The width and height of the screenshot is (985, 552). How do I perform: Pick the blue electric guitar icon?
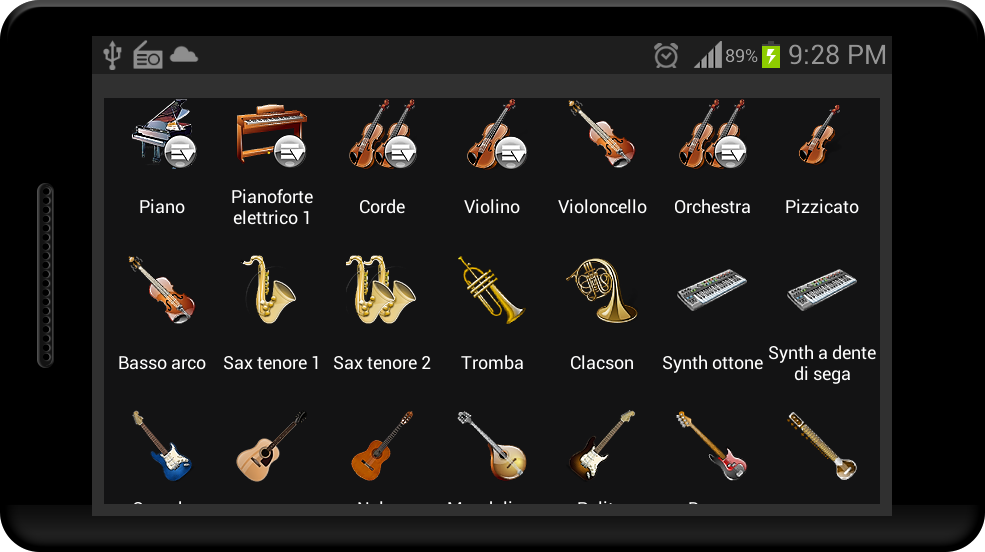coord(161,445)
